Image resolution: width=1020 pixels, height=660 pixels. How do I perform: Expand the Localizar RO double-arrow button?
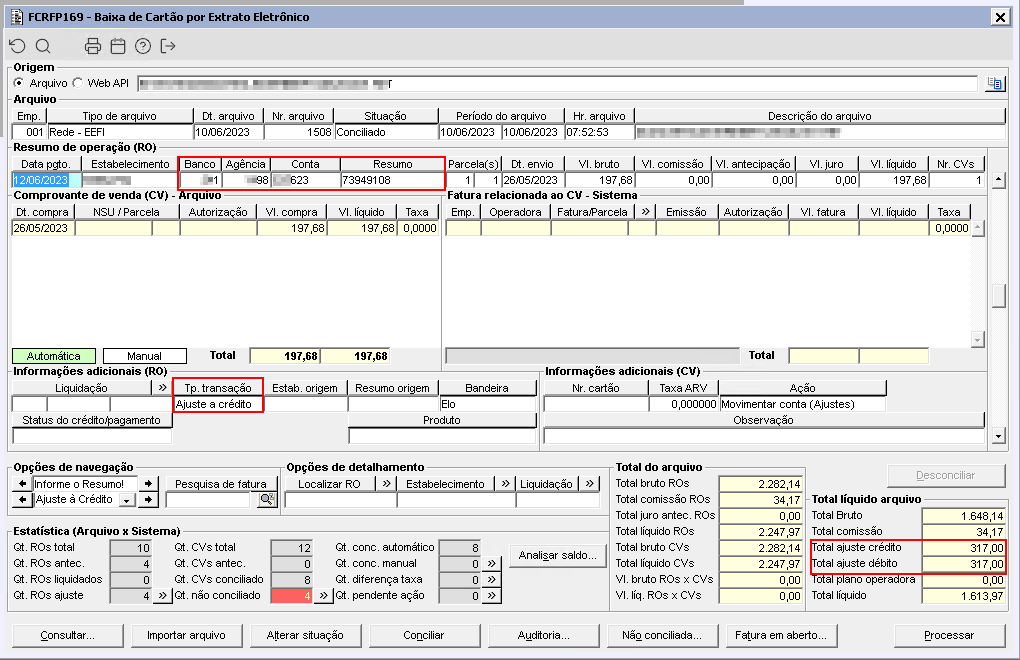tap(385, 484)
